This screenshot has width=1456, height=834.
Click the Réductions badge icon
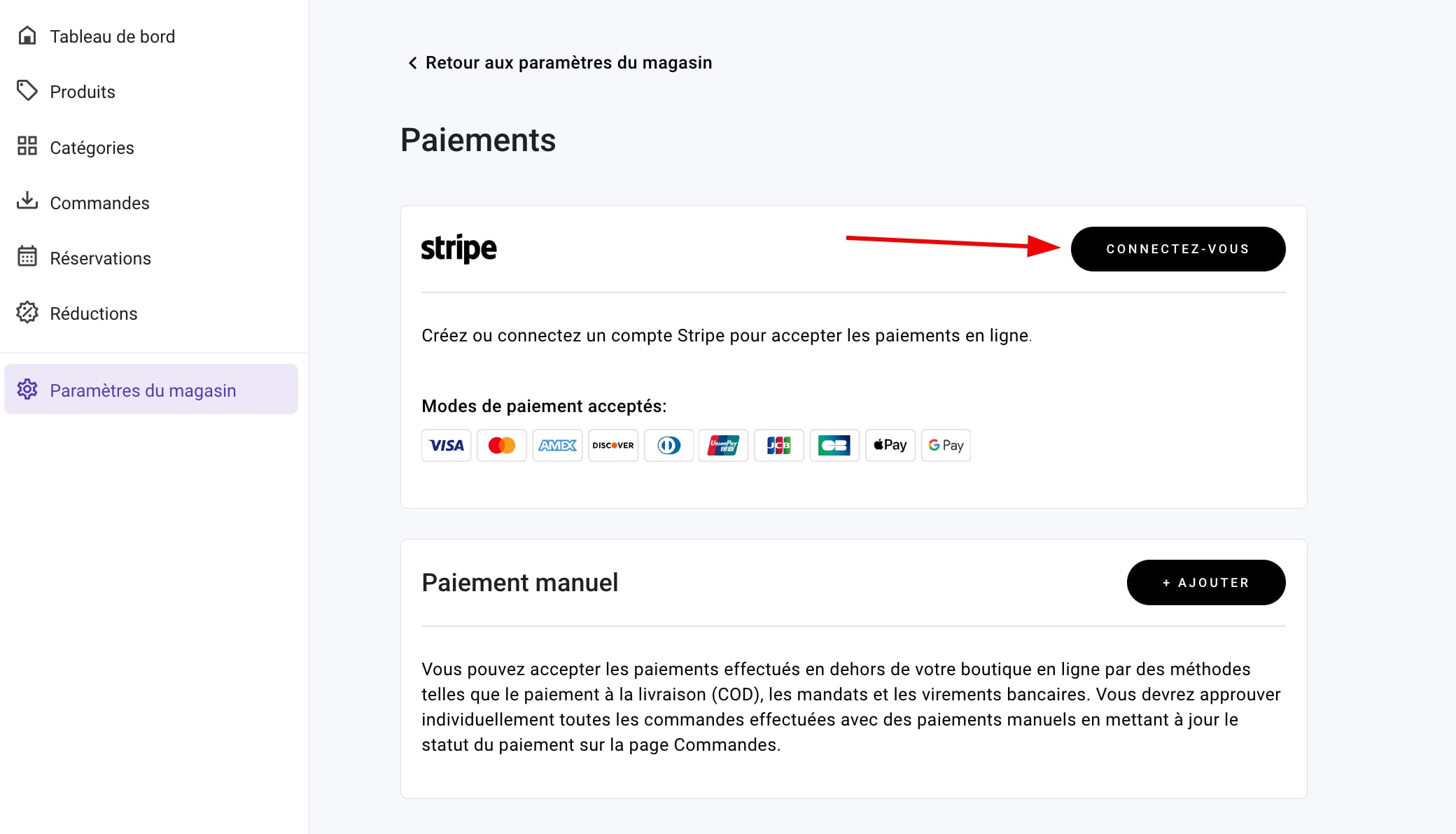click(27, 313)
